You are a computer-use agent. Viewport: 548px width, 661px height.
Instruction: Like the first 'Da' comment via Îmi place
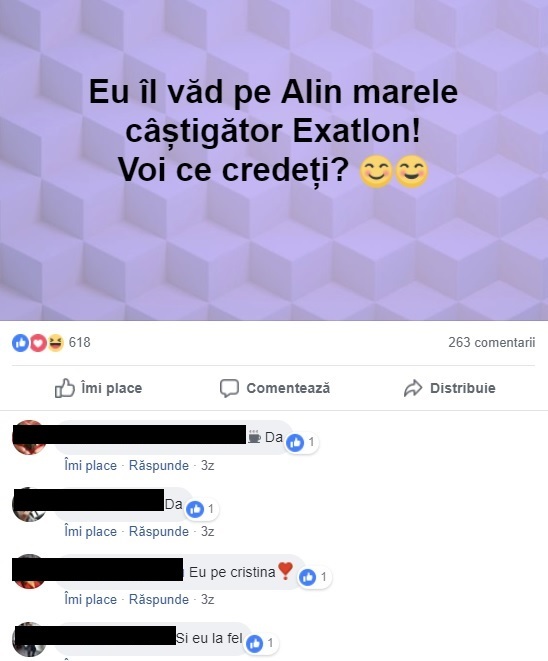91,465
